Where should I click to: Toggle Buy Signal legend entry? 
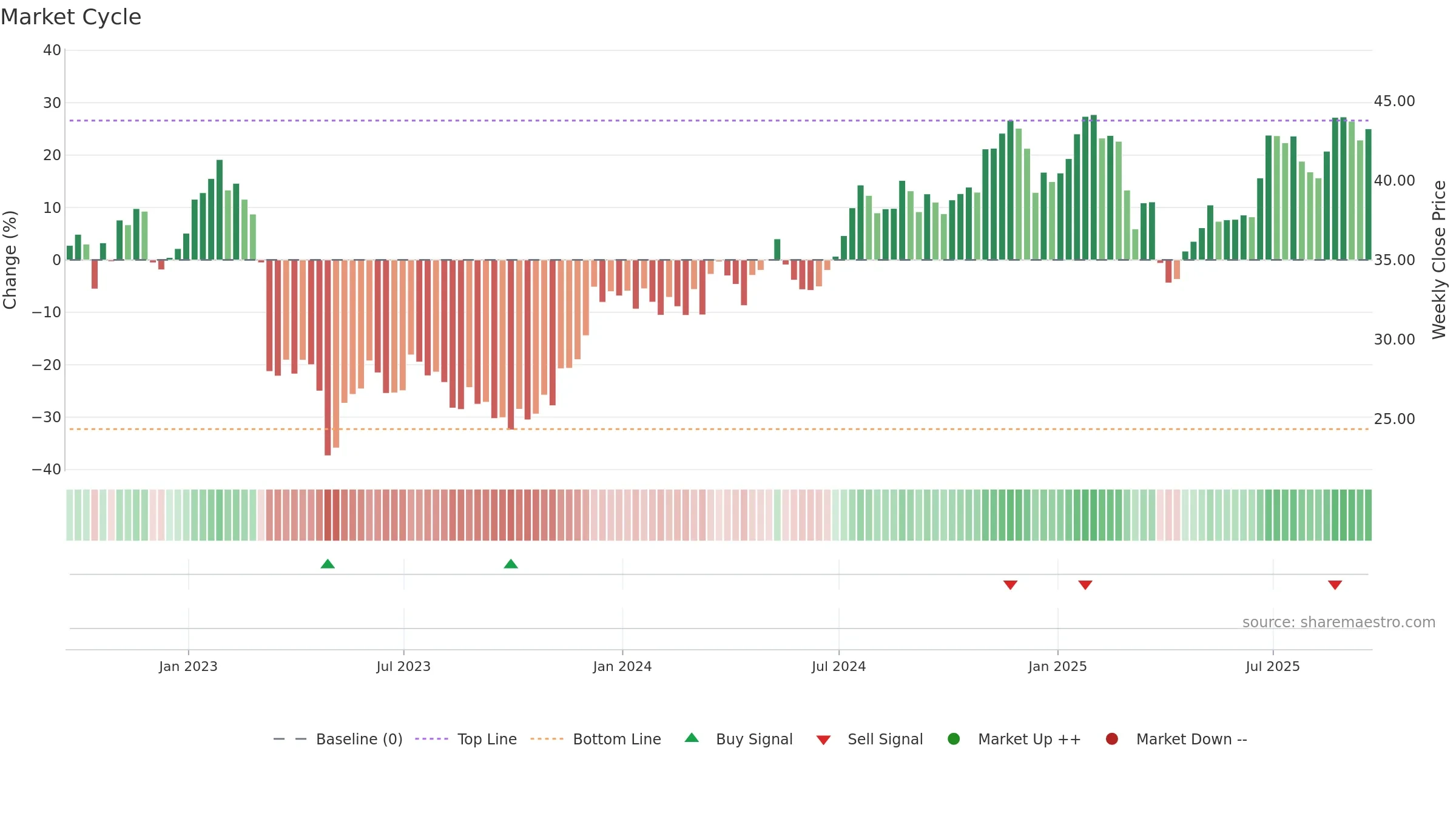click(x=738, y=739)
